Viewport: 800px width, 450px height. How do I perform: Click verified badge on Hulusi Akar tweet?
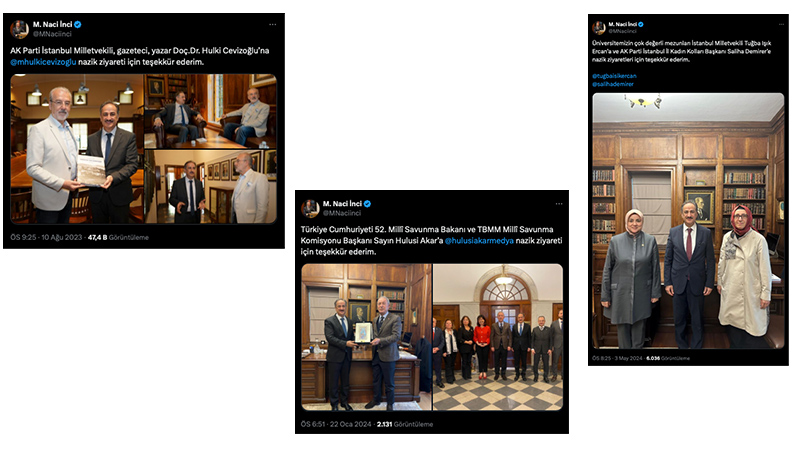tap(367, 204)
